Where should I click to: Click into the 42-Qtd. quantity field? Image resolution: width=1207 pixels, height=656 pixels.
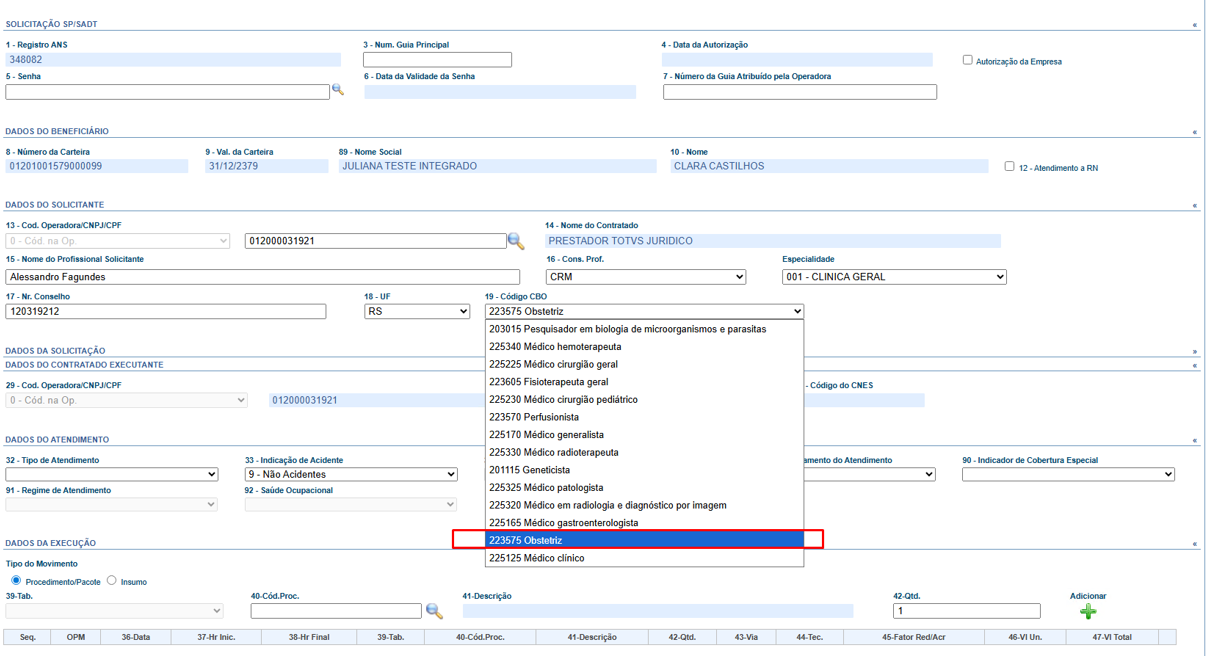tap(966, 611)
